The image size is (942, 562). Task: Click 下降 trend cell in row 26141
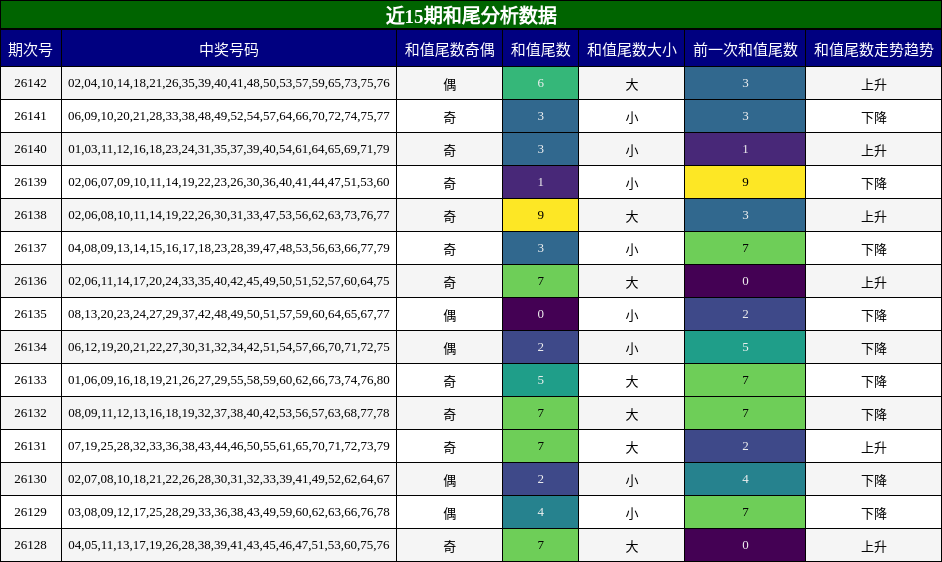click(874, 117)
